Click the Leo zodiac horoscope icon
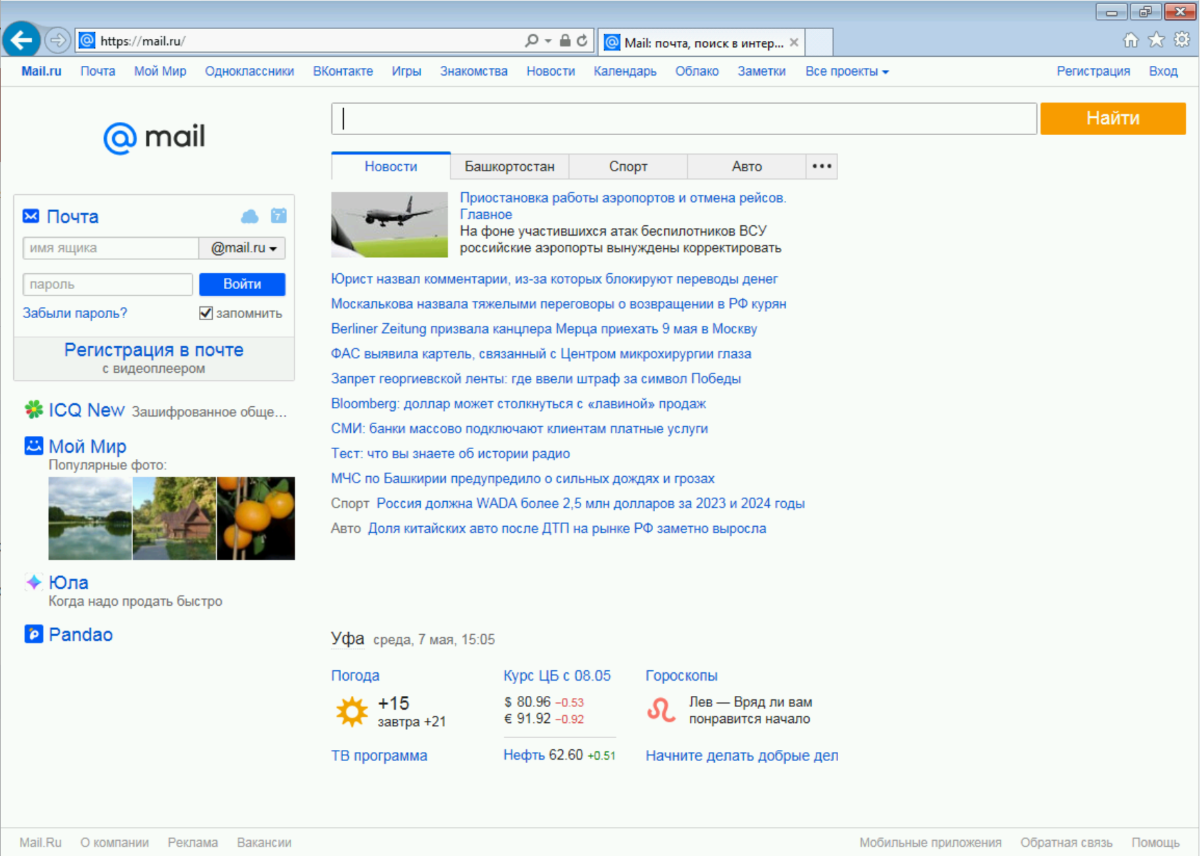This screenshot has width=1200, height=856. click(x=662, y=711)
